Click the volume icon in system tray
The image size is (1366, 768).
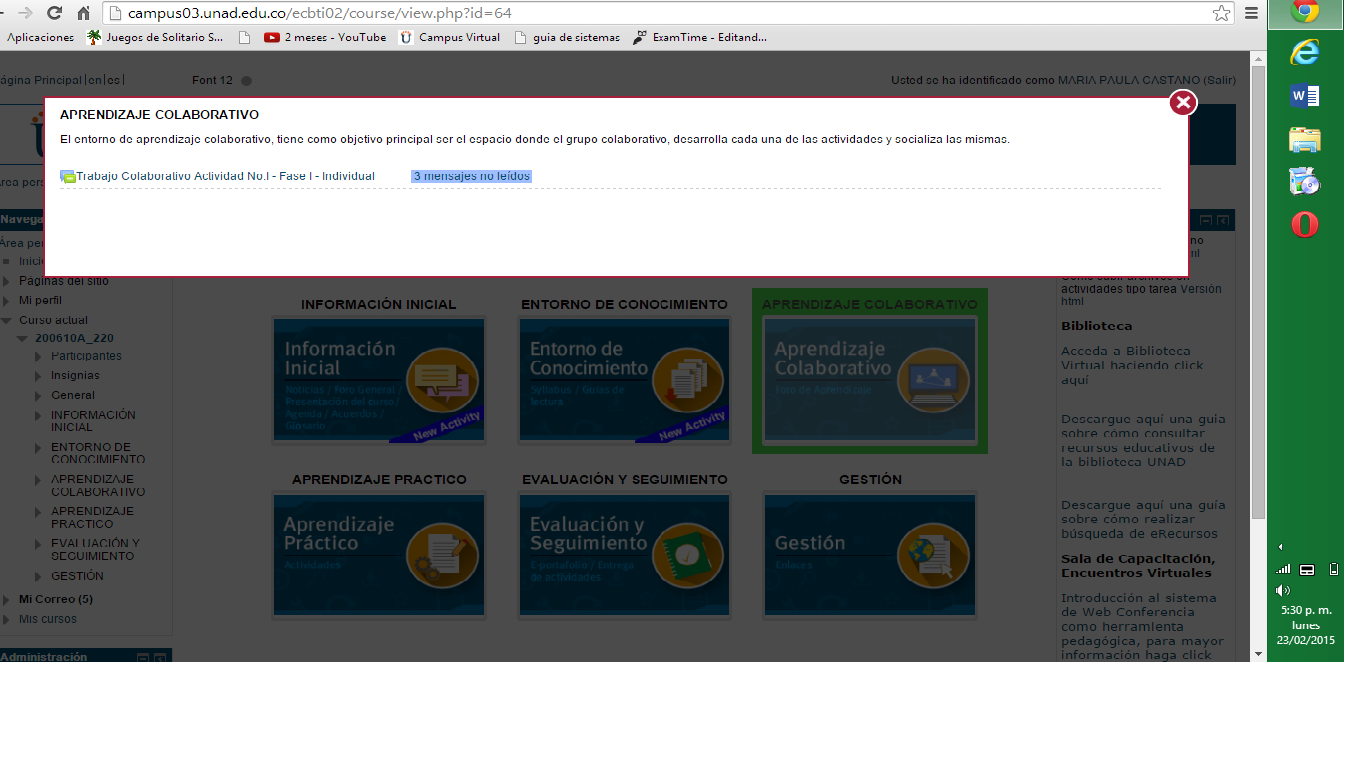[1284, 590]
